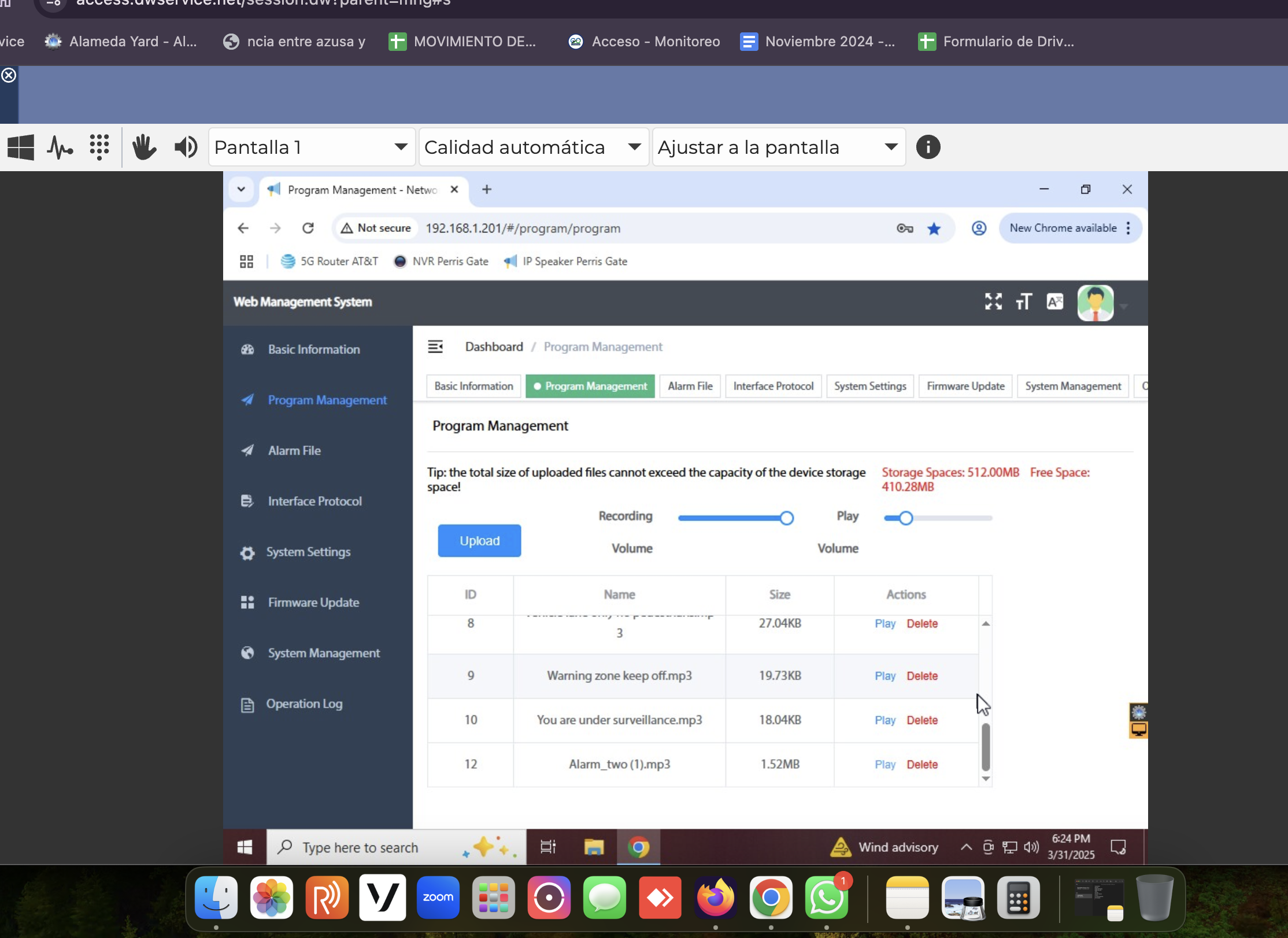Switch to the Interface Protocol tab
Viewport: 1288px width, 938px height.
(x=773, y=386)
